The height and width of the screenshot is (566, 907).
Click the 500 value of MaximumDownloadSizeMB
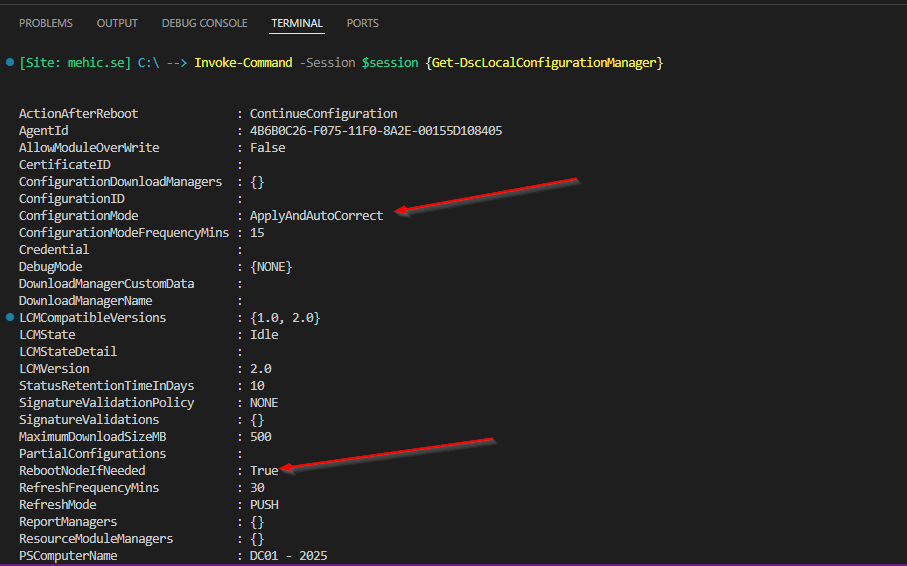(x=260, y=437)
